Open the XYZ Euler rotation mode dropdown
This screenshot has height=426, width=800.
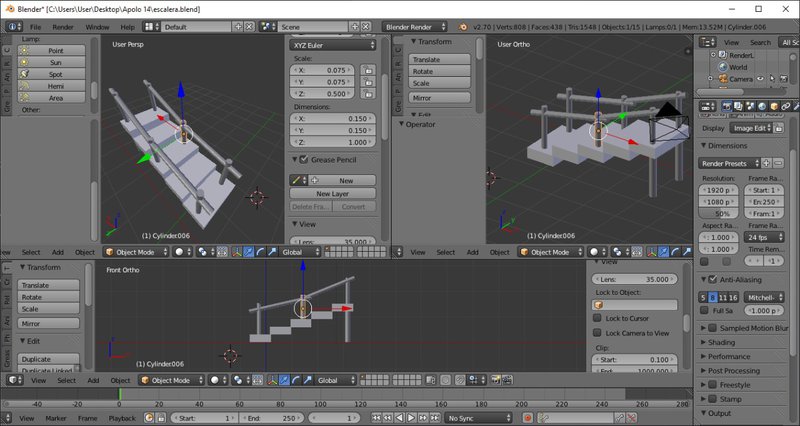333,45
